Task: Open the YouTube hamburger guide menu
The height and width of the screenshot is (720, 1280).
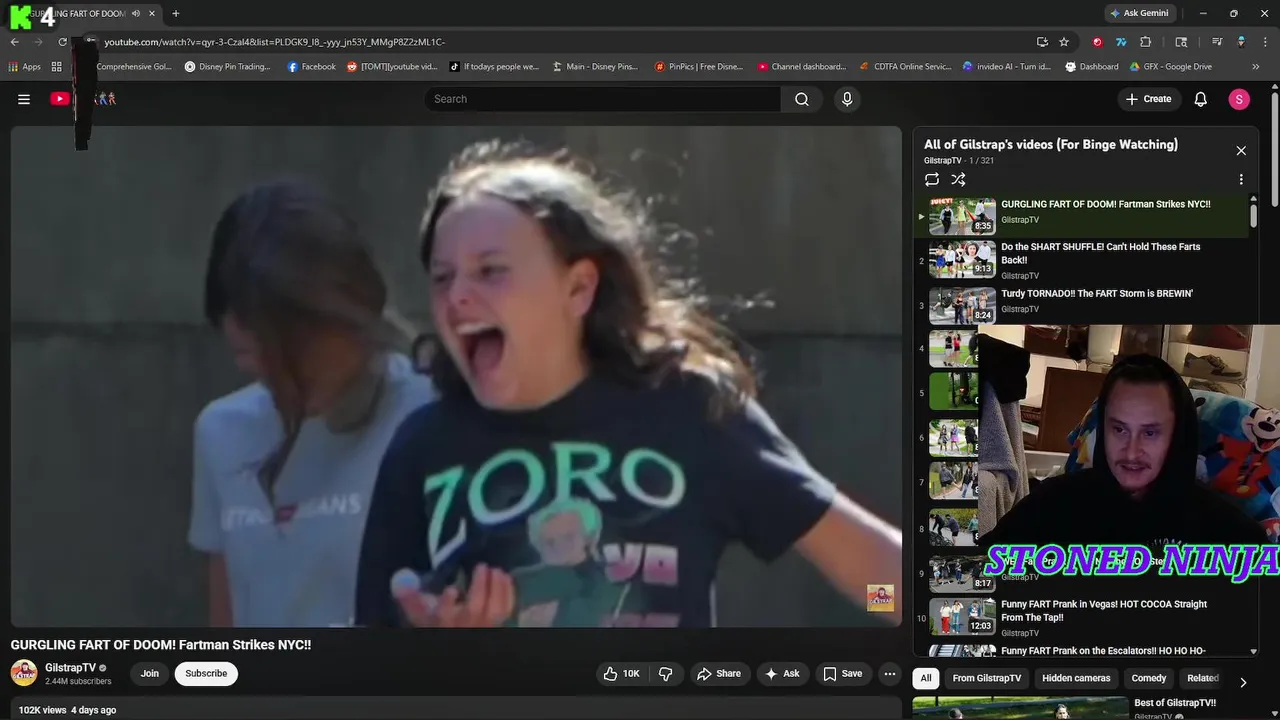Action: 24,99
